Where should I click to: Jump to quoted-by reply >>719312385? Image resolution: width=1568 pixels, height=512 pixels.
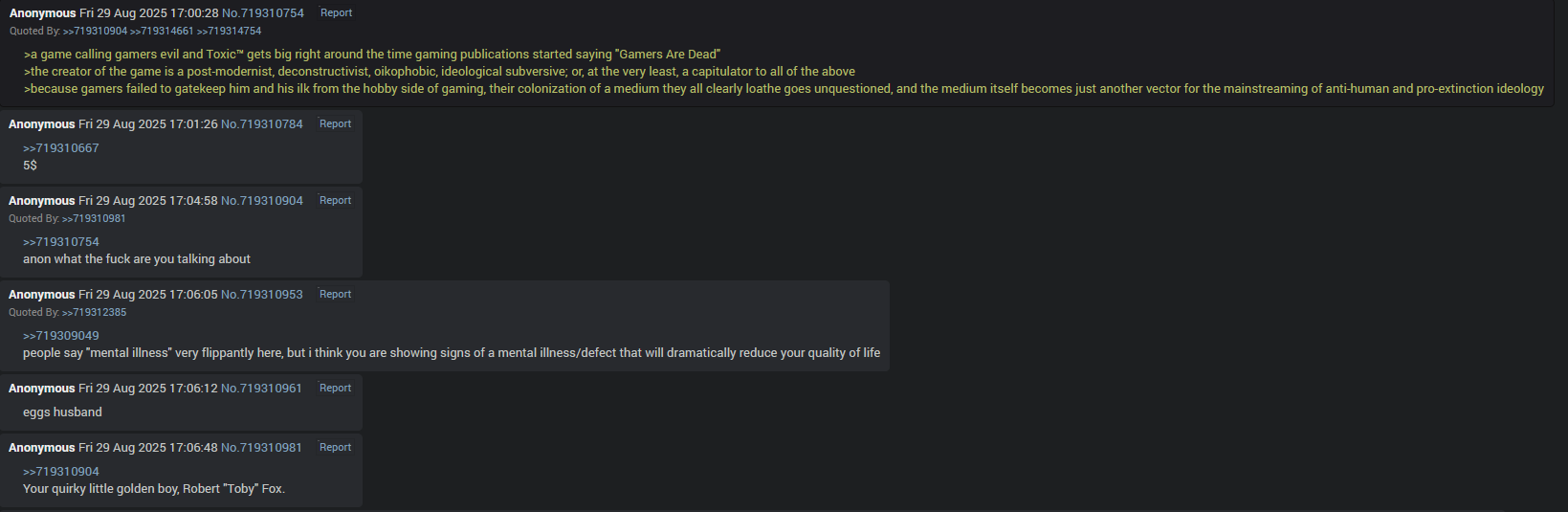click(94, 313)
